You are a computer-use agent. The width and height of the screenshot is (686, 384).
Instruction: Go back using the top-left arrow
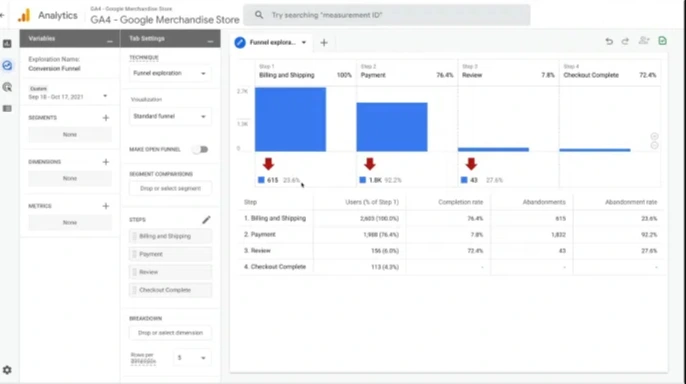[2, 15]
